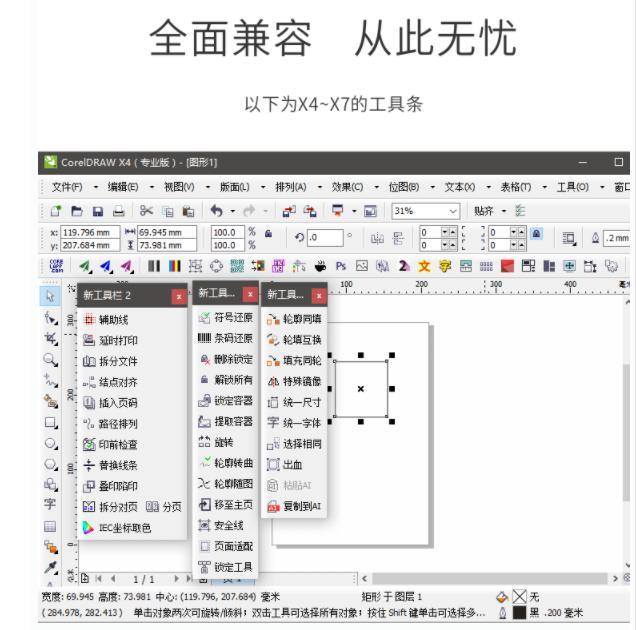Screen dimensions: 636x630
Task: Click the 轮廓转曲 button
Action: pos(226,463)
